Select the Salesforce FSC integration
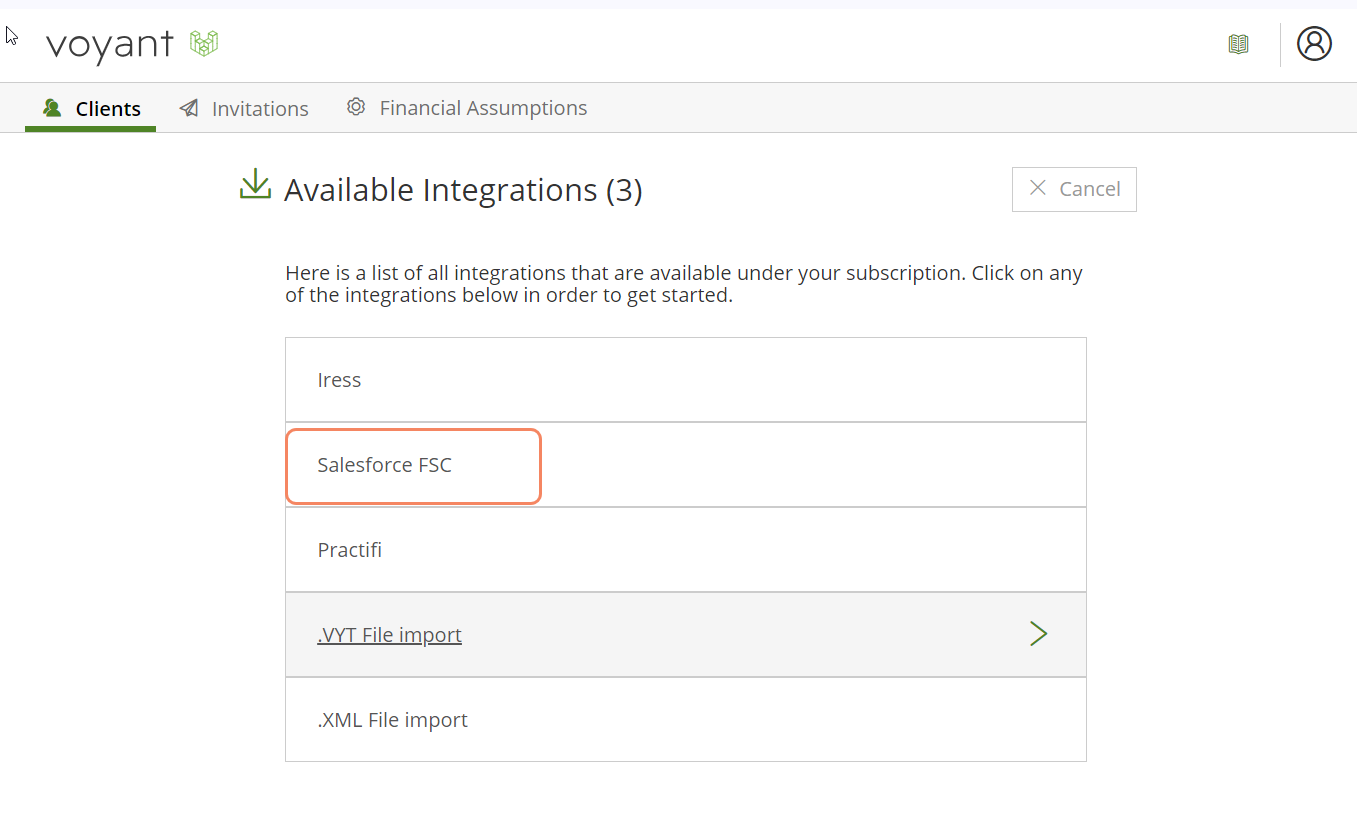Viewport: 1357px width, 819px height. pos(686,465)
